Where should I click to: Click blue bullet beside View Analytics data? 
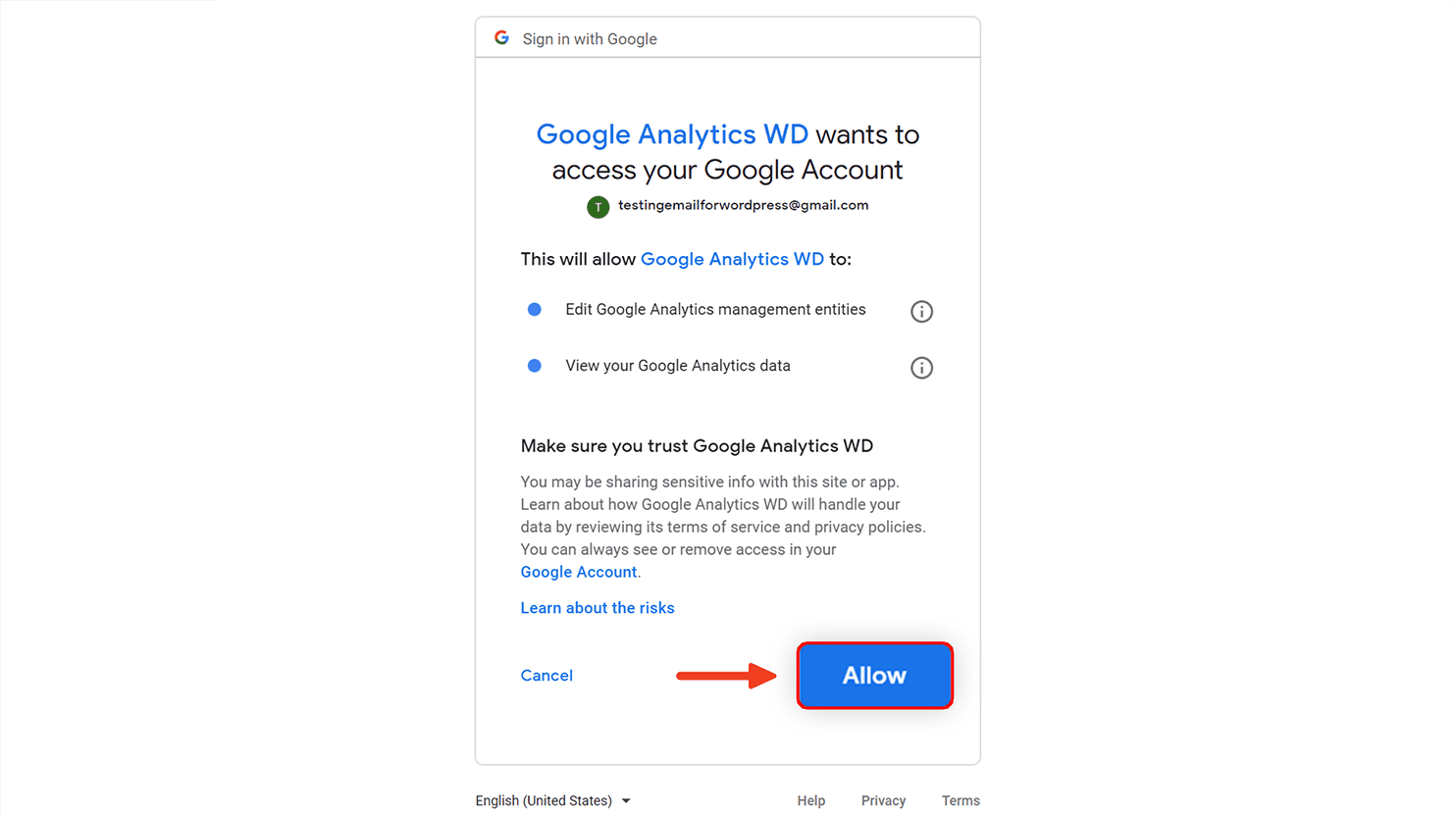pyautogui.click(x=535, y=366)
